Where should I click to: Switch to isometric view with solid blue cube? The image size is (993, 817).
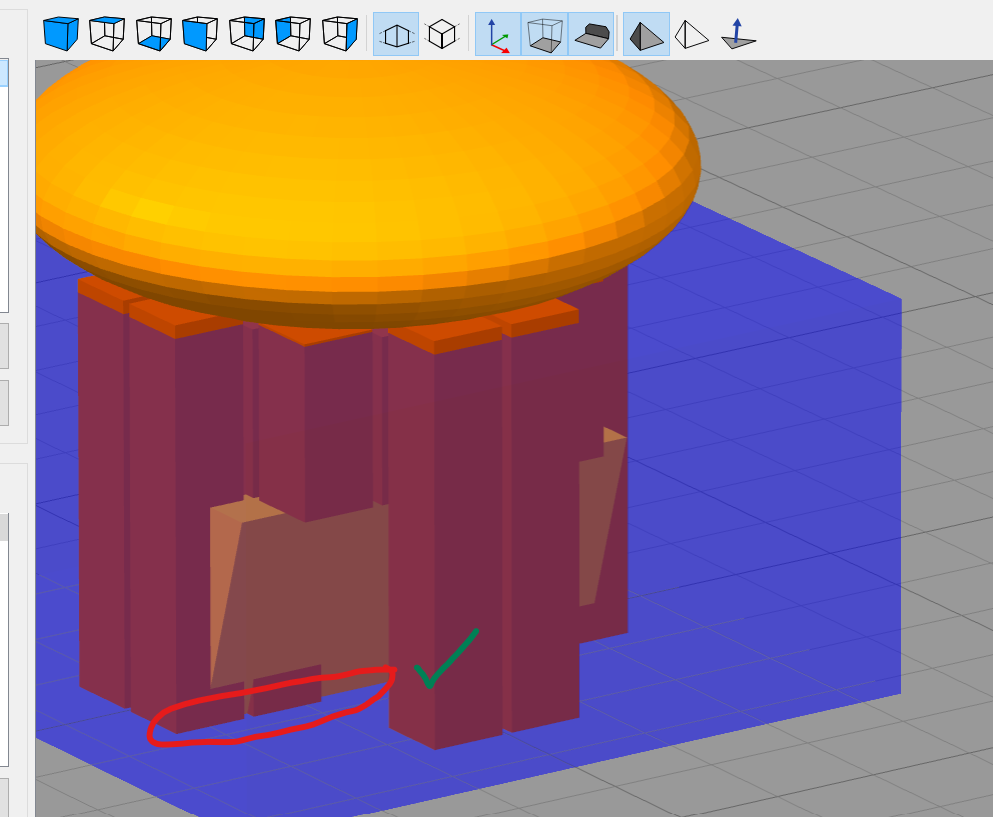tap(61, 34)
